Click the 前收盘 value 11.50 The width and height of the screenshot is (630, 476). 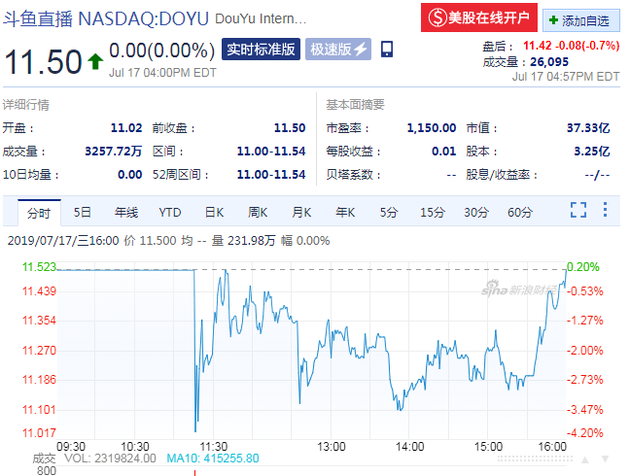click(289, 128)
